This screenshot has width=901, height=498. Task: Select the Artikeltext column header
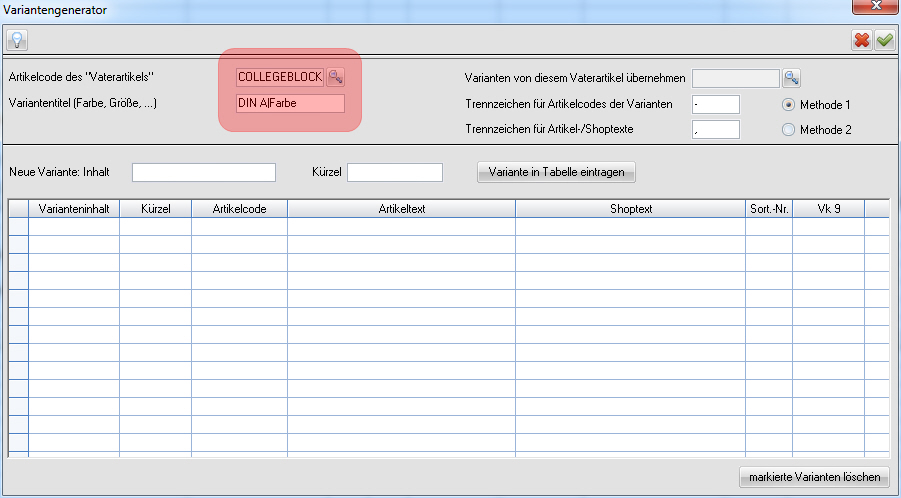401,208
